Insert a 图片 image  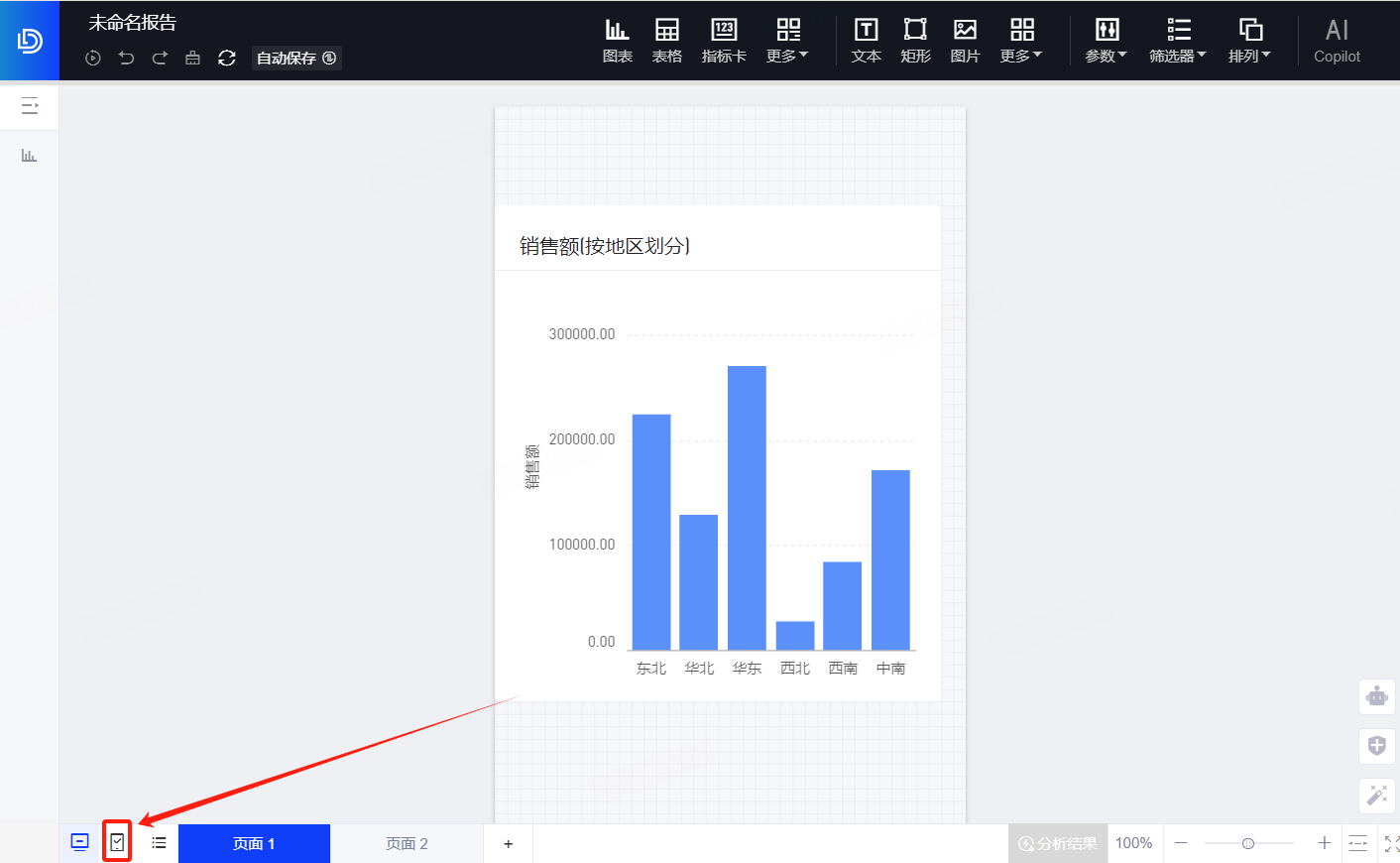pyautogui.click(x=965, y=41)
